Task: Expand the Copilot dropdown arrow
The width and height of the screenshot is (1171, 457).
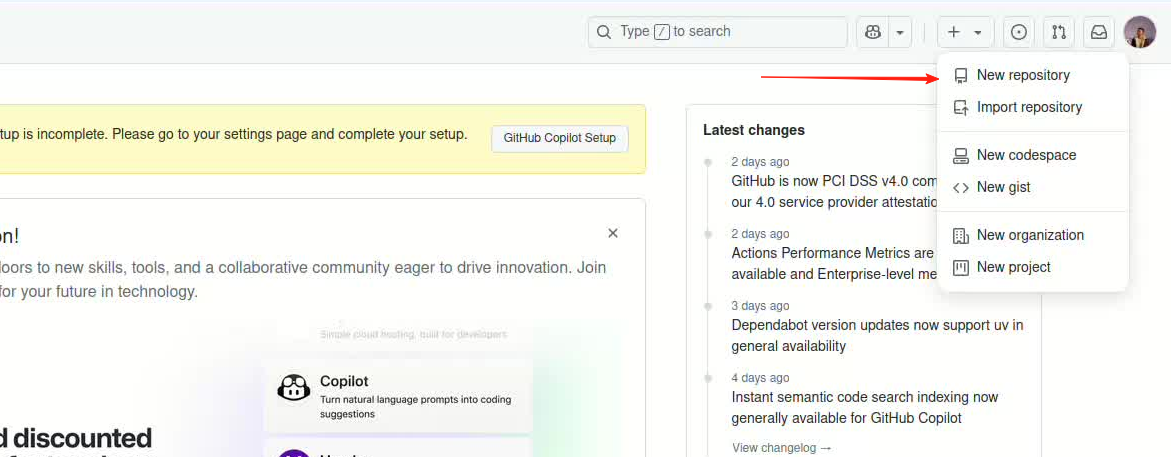Action: pyautogui.click(x=900, y=32)
